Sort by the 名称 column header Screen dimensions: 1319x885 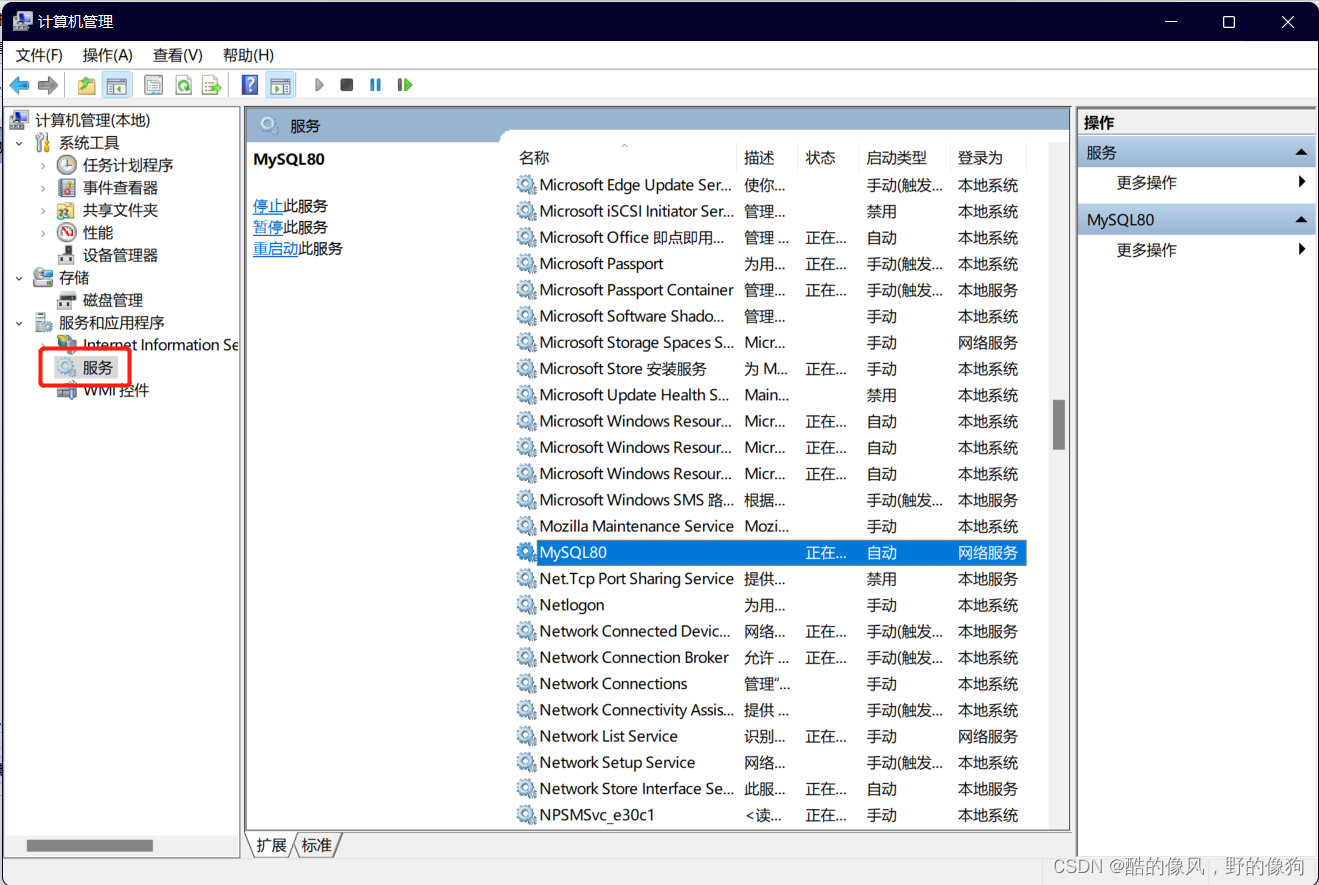coord(625,158)
